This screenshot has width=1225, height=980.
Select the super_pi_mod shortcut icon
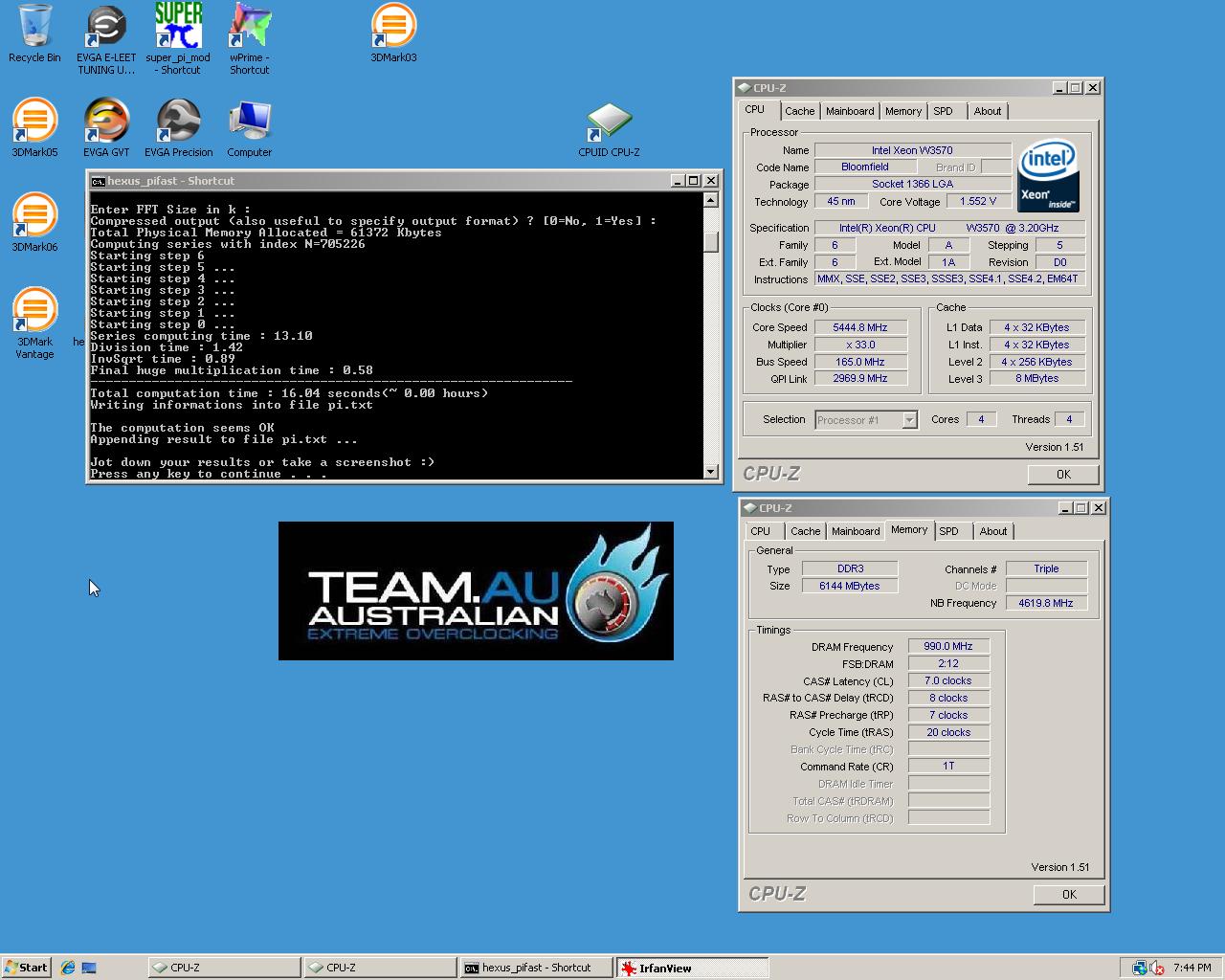[x=178, y=38]
